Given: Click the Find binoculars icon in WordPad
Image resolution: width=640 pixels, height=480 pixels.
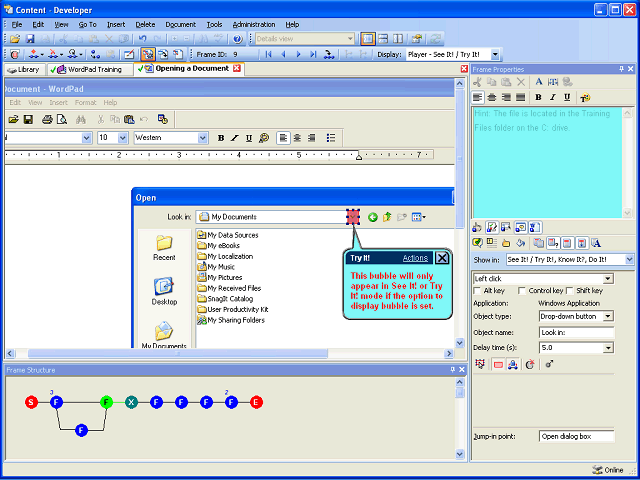Looking at the screenshot, I should pyautogui.click(x=80, y=119).
